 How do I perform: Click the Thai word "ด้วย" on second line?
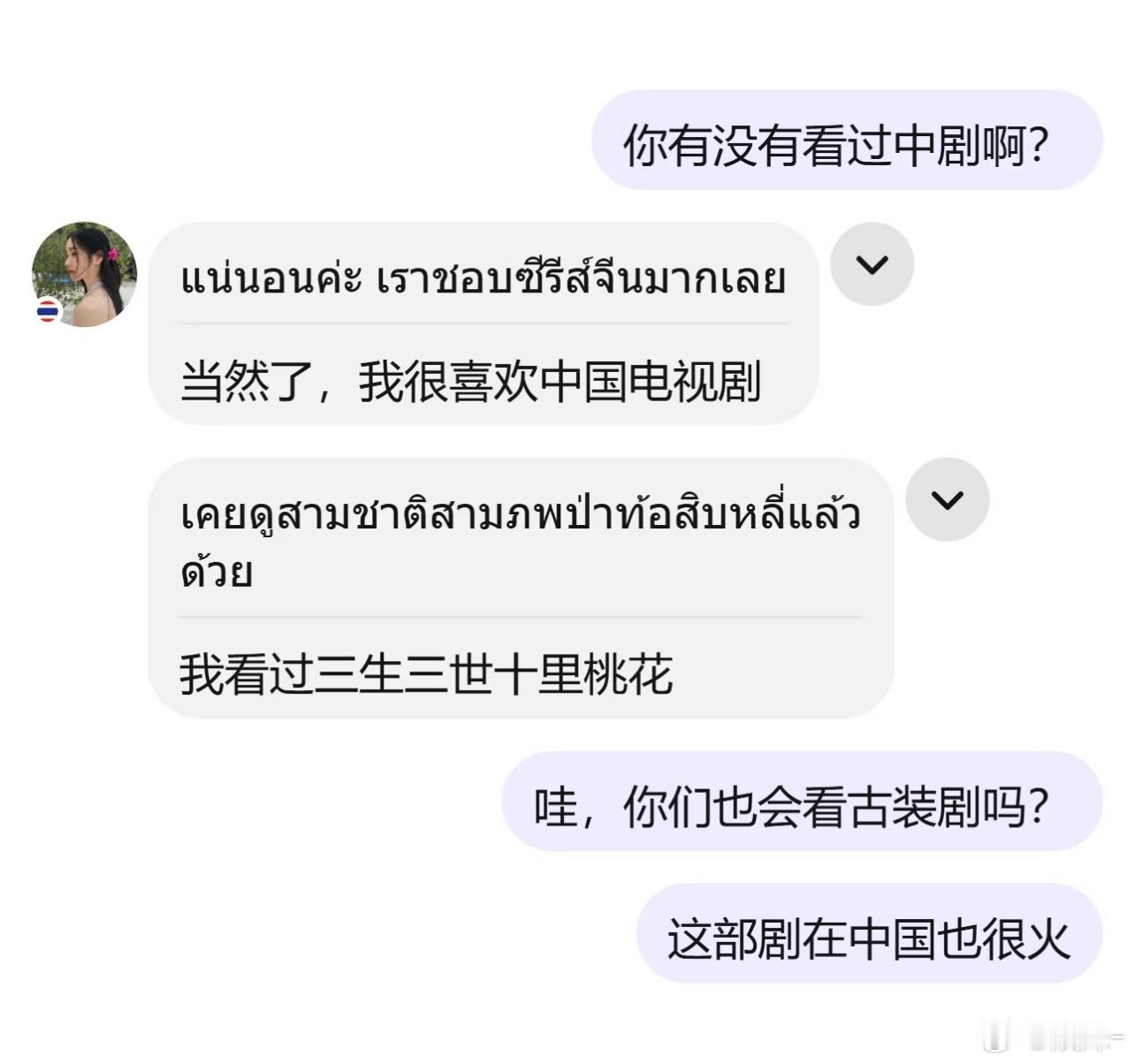click(217, 572)
